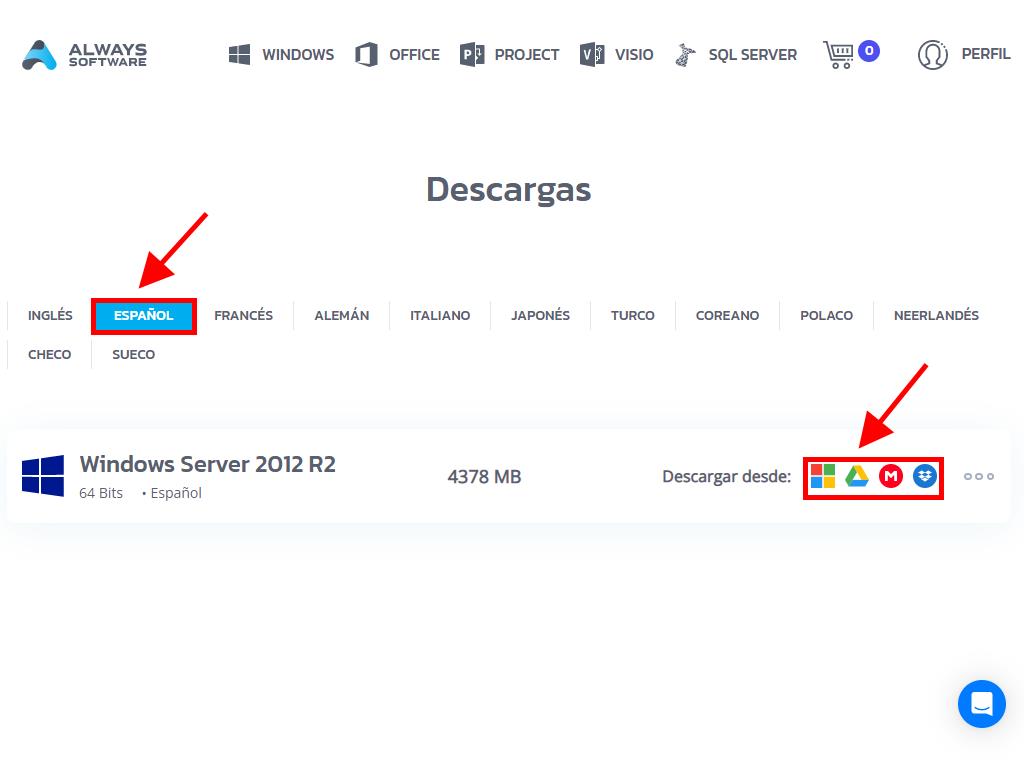
Task: Open the OFFICE menu link
Action: coord(414,55)
